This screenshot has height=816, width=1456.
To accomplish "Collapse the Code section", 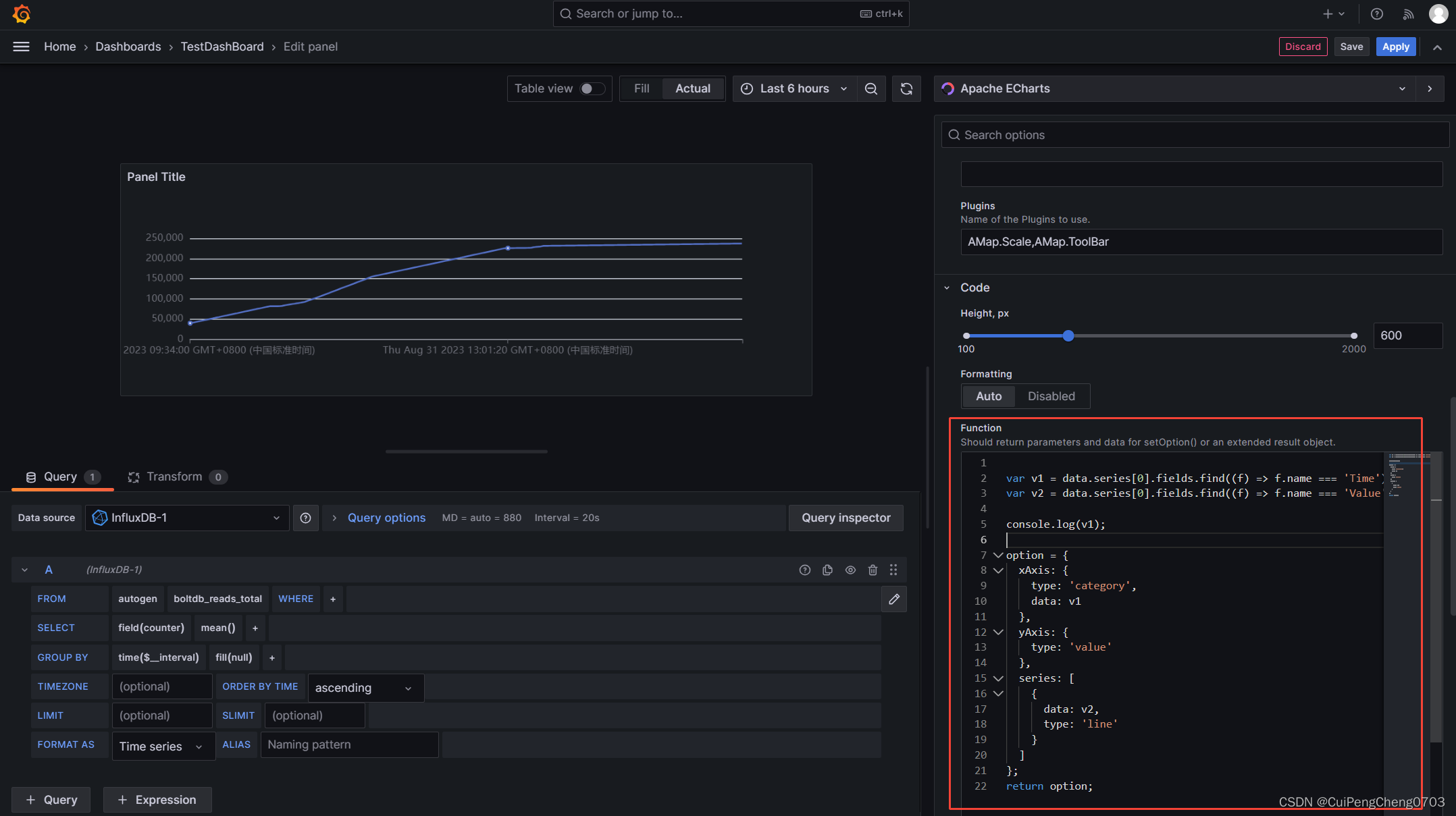I will [946, 288].
